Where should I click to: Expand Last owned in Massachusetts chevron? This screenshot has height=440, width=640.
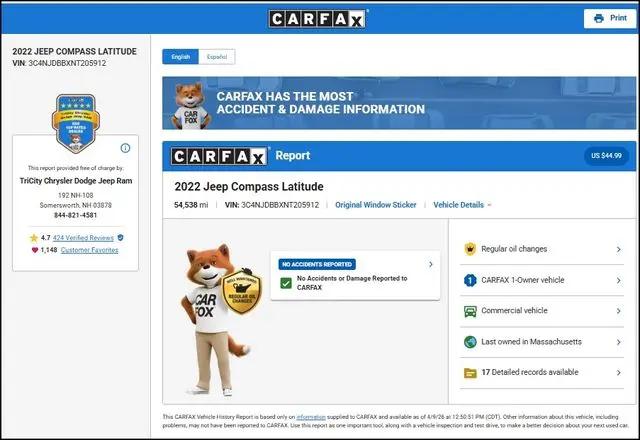619,342
